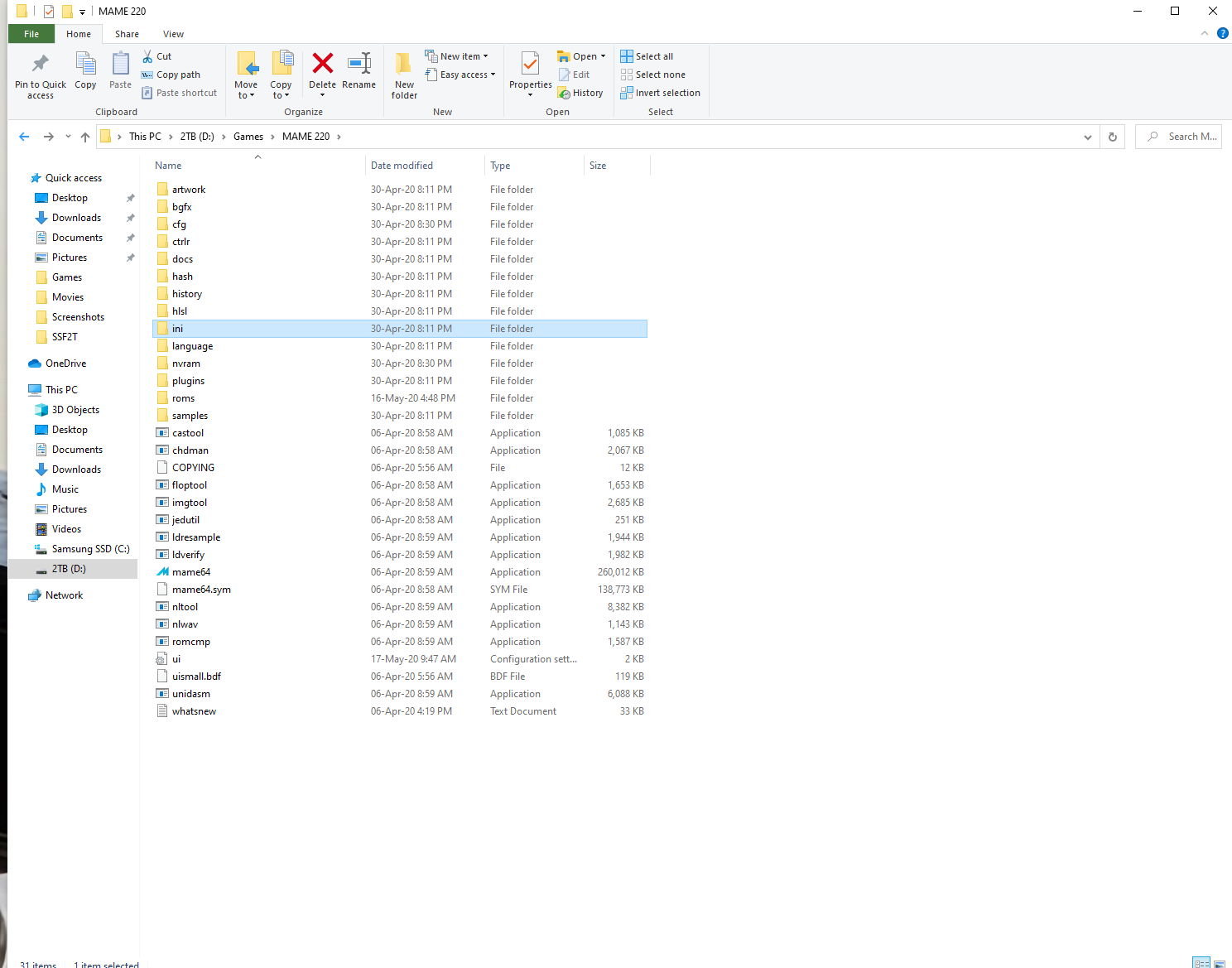Image resolution: width=1232 pixels, height=968 pixels.
Task: Click the Paste clipboard icon
Action: click(120, 70)
